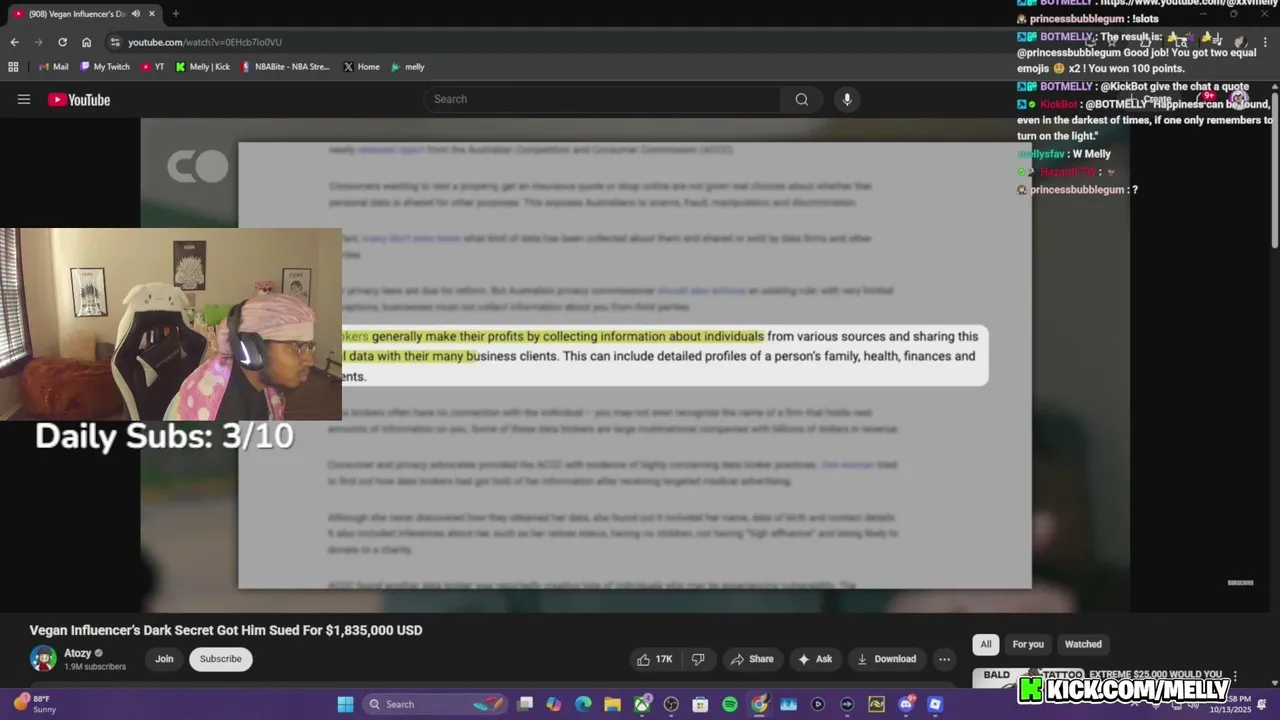The height and width of the screenshot is (720, 1280).
Task: Download the current video
Action: coord(886,659)
